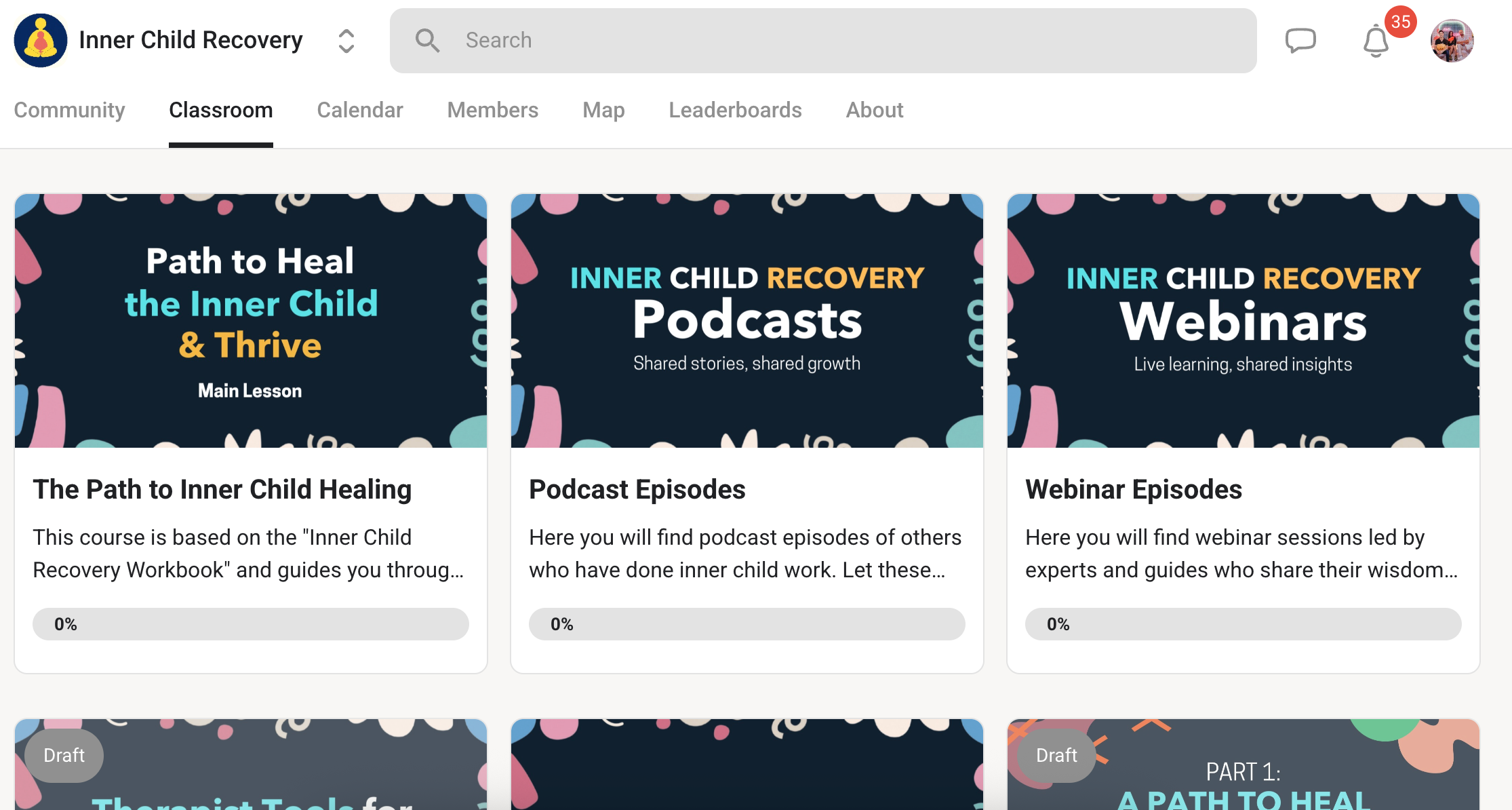Go to the Leaderboards tab

click(x=735, y=110)
